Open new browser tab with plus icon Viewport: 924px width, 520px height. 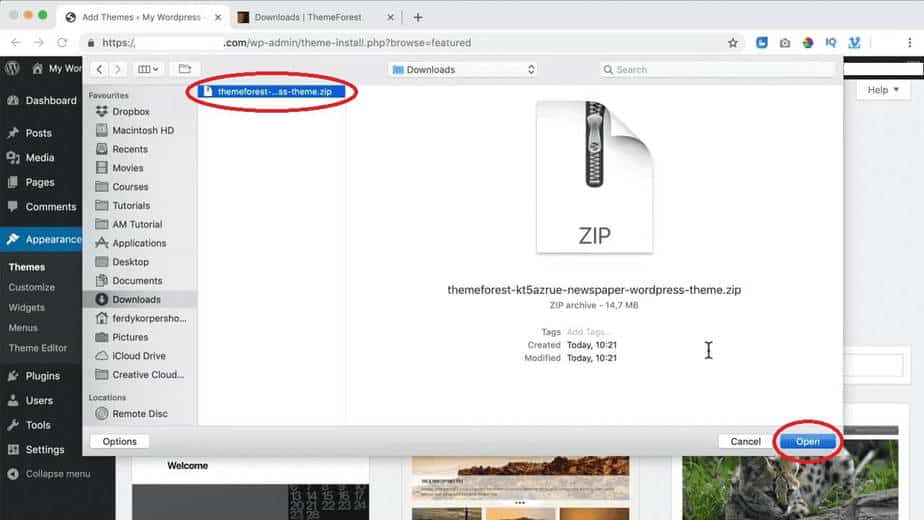[418, 17]
